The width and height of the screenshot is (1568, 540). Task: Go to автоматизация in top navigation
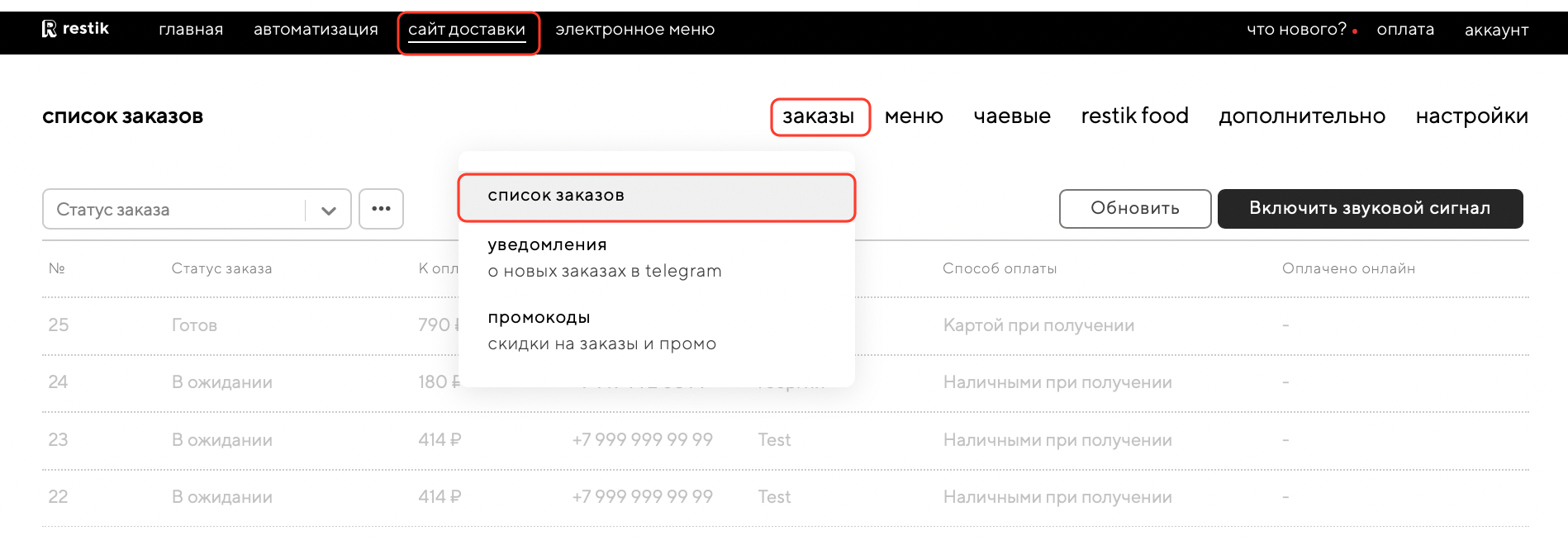pyautogui.click(x=316, y=30)
